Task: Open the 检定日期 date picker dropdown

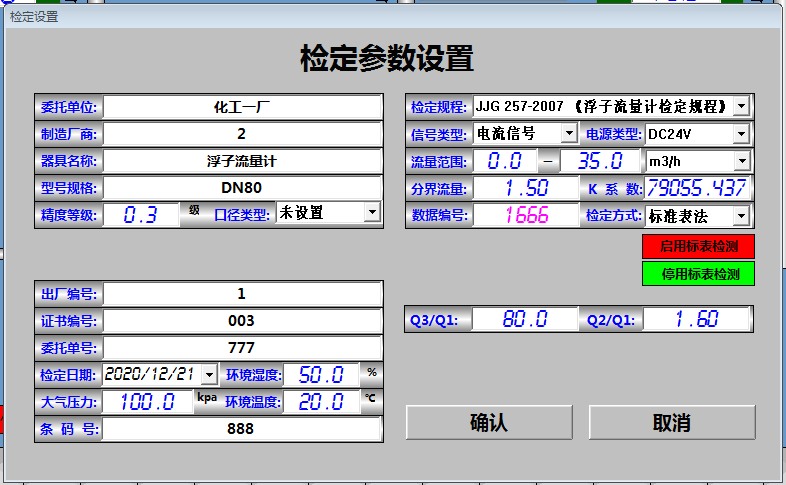Action: pos(208,374)
